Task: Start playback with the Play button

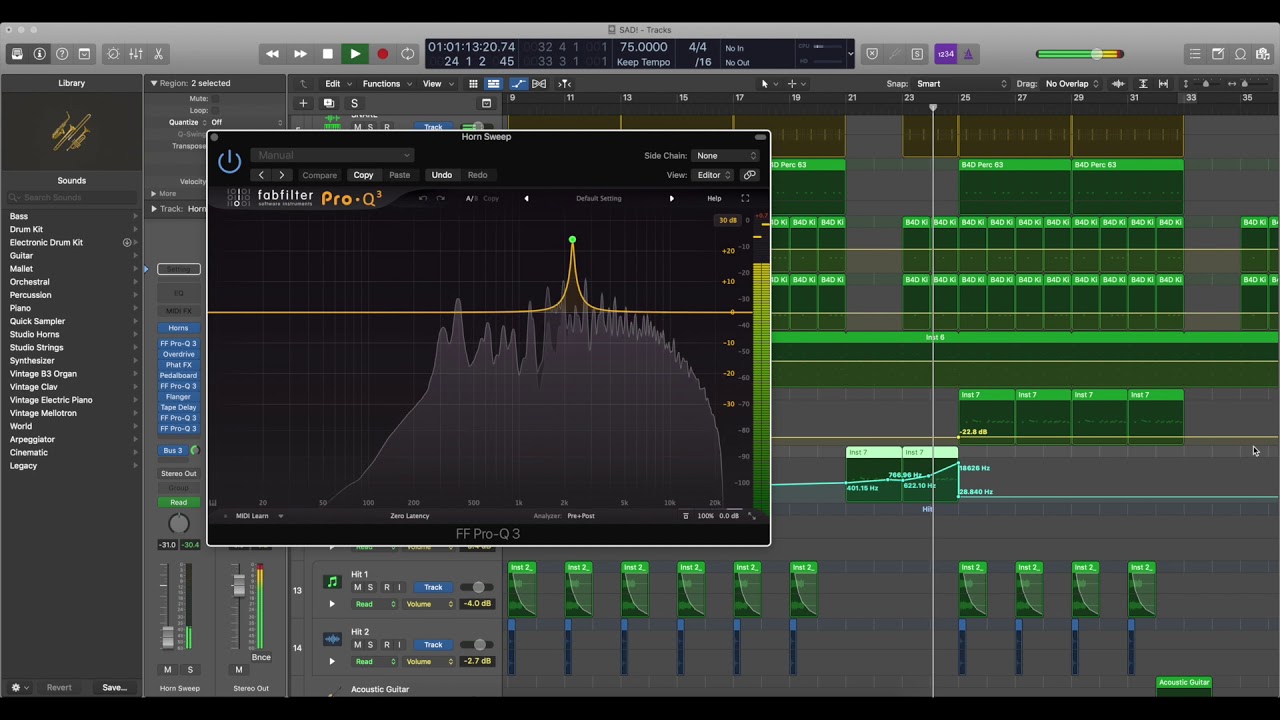Action: pyautogui.click(x=355, y=54)
